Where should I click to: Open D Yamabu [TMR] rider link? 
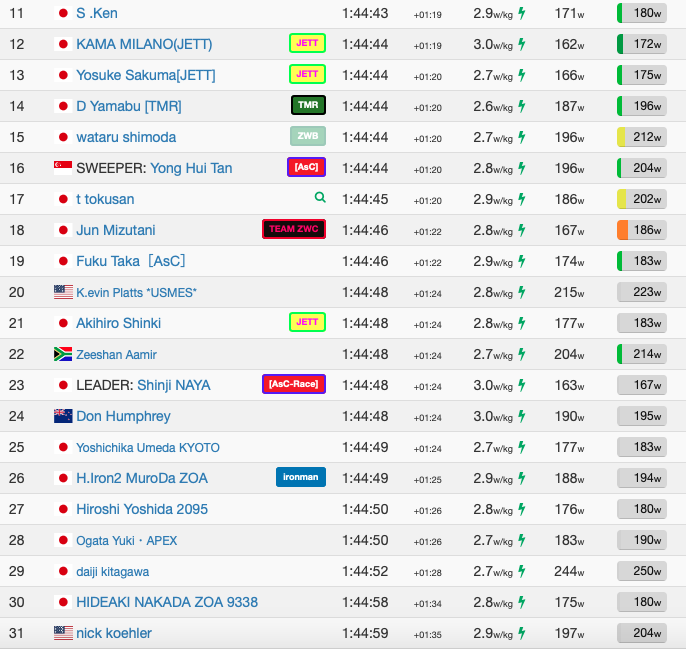[x=129, y=106]
